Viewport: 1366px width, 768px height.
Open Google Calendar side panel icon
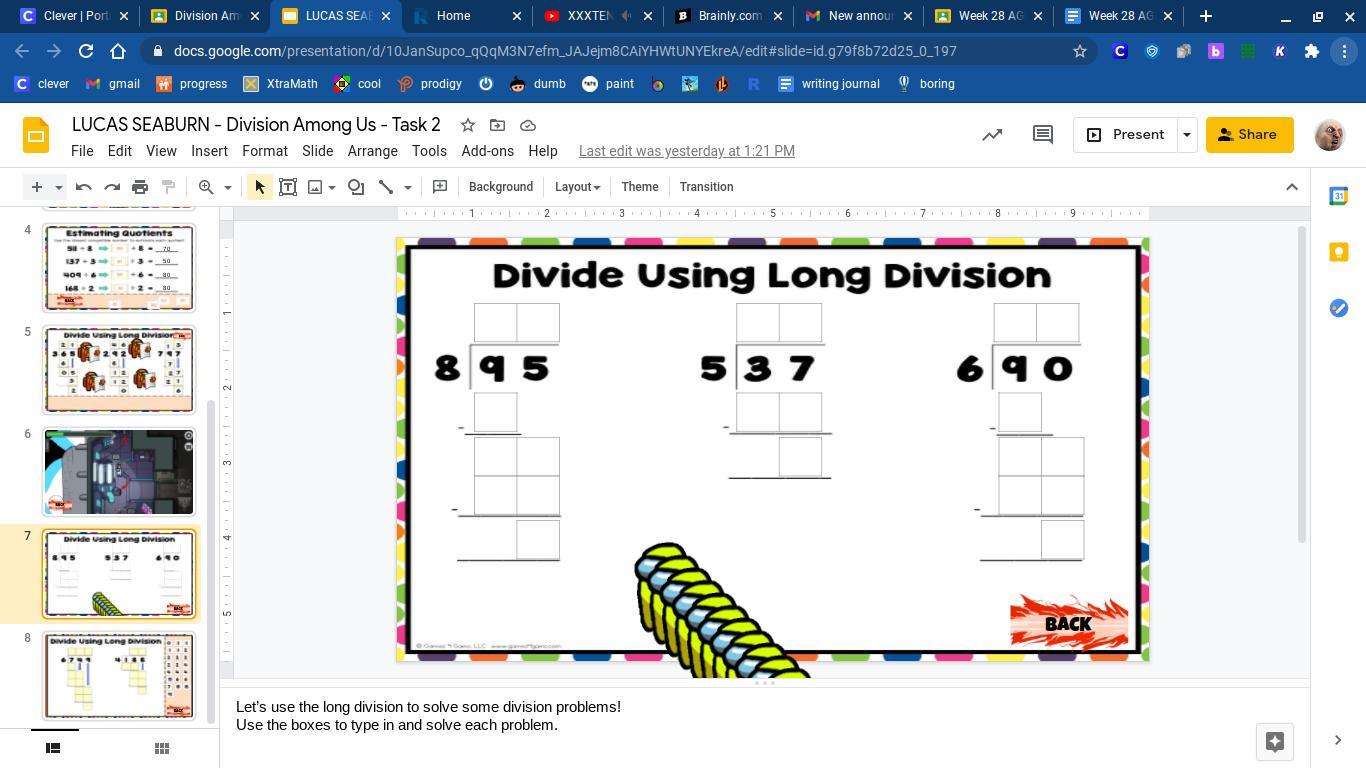[1338, 197]
